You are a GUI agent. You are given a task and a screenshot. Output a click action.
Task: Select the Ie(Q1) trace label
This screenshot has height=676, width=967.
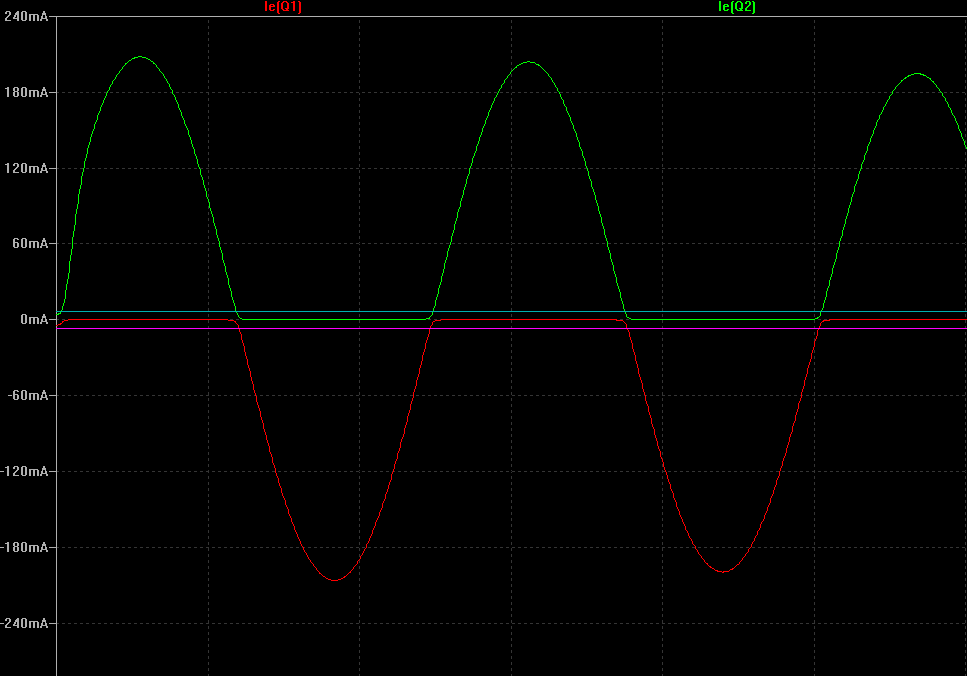(283, 7)
